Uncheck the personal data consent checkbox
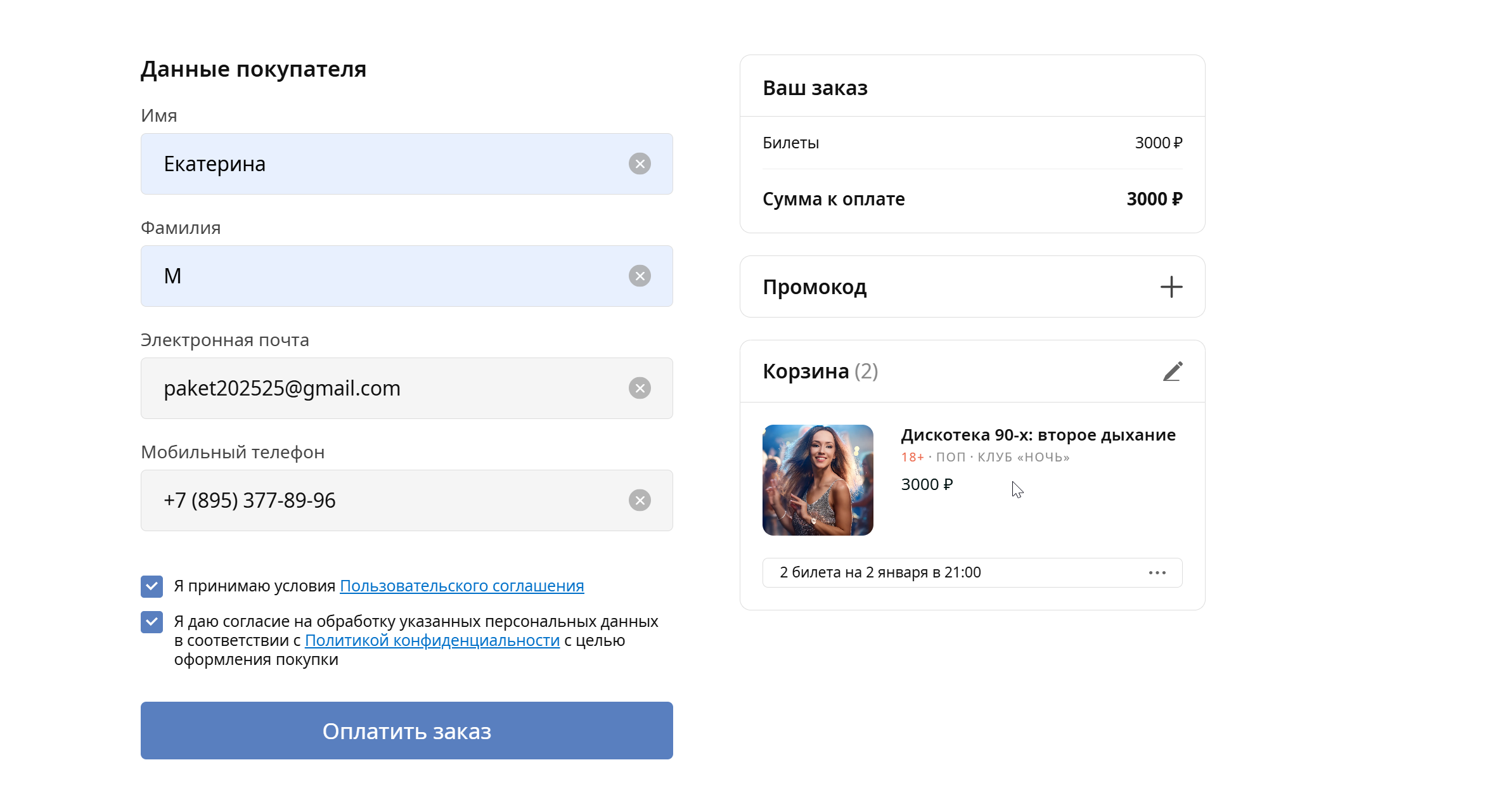1494x812 pixels. click(152, 622)
